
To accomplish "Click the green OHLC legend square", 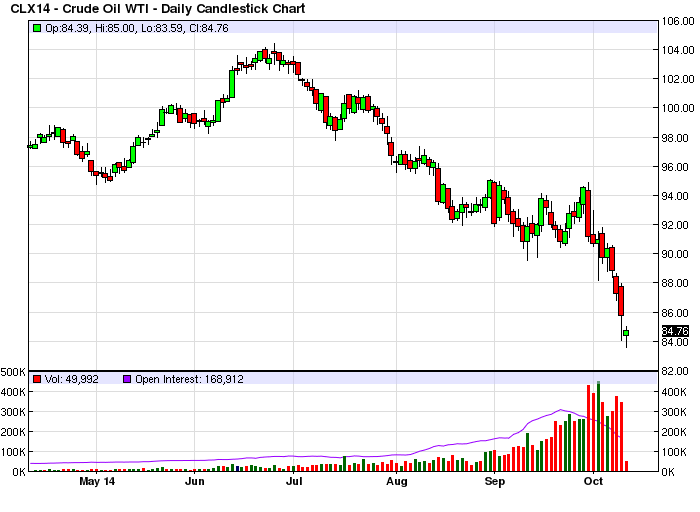I will [37, 28].
